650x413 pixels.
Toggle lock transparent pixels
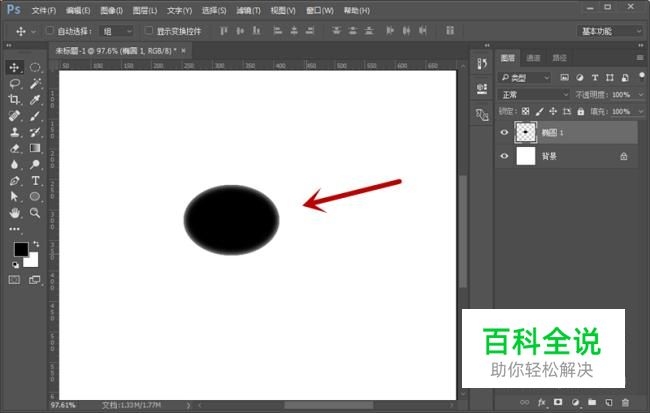(x=525, y=111)
